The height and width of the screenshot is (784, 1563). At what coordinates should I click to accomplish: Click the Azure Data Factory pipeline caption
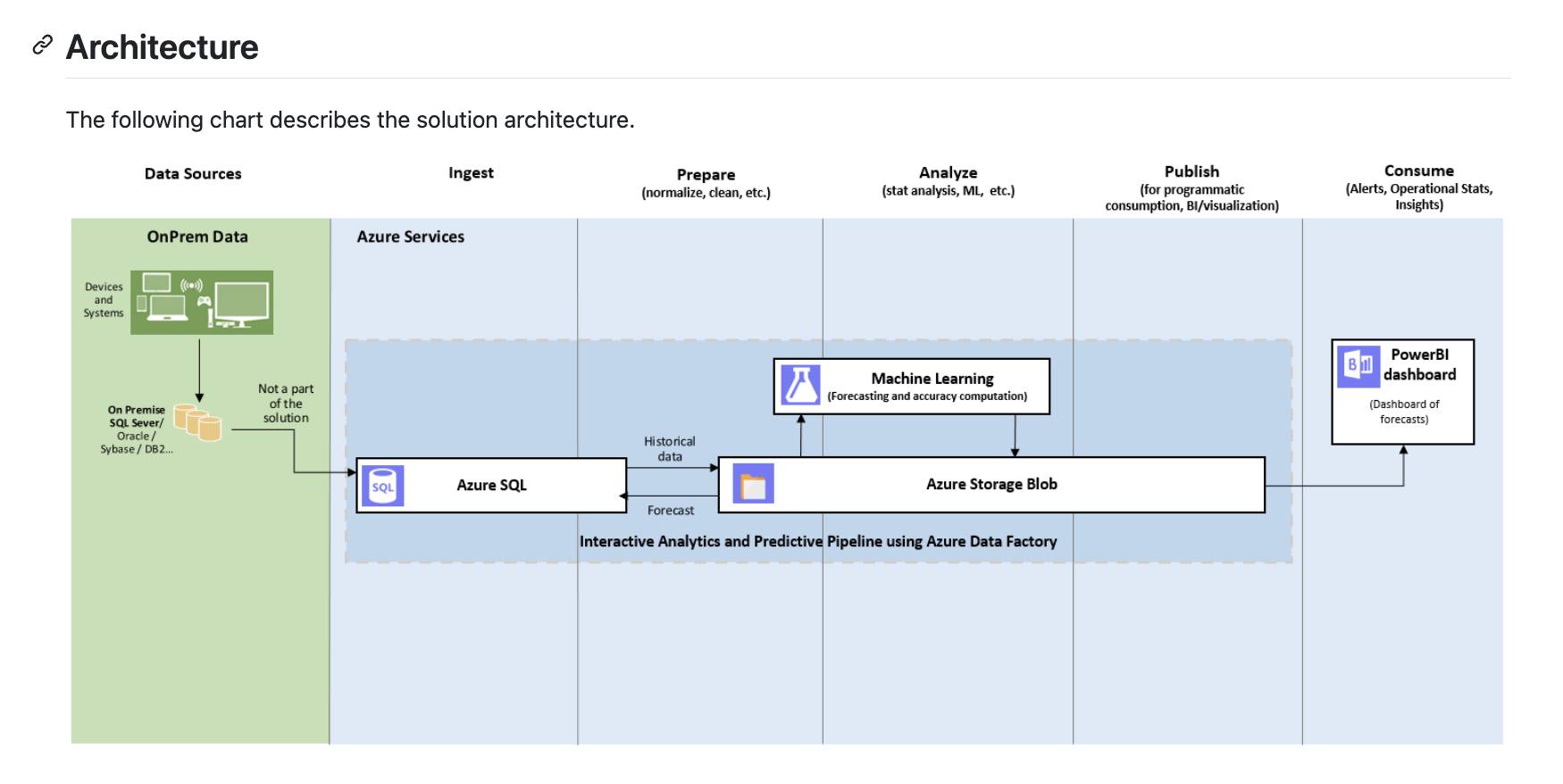(818, 541)
